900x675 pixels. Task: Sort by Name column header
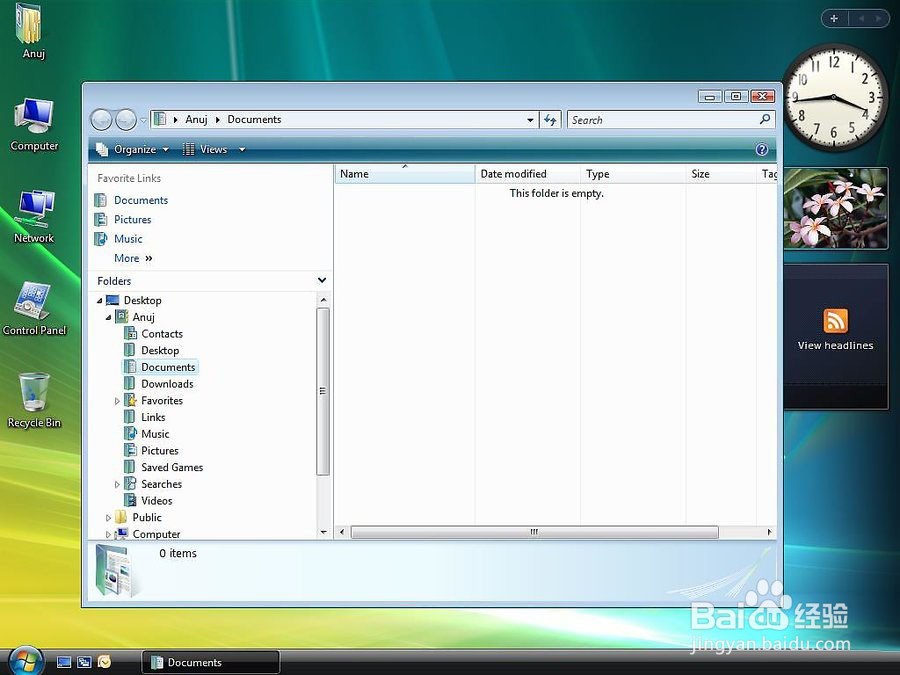(405, 174)
